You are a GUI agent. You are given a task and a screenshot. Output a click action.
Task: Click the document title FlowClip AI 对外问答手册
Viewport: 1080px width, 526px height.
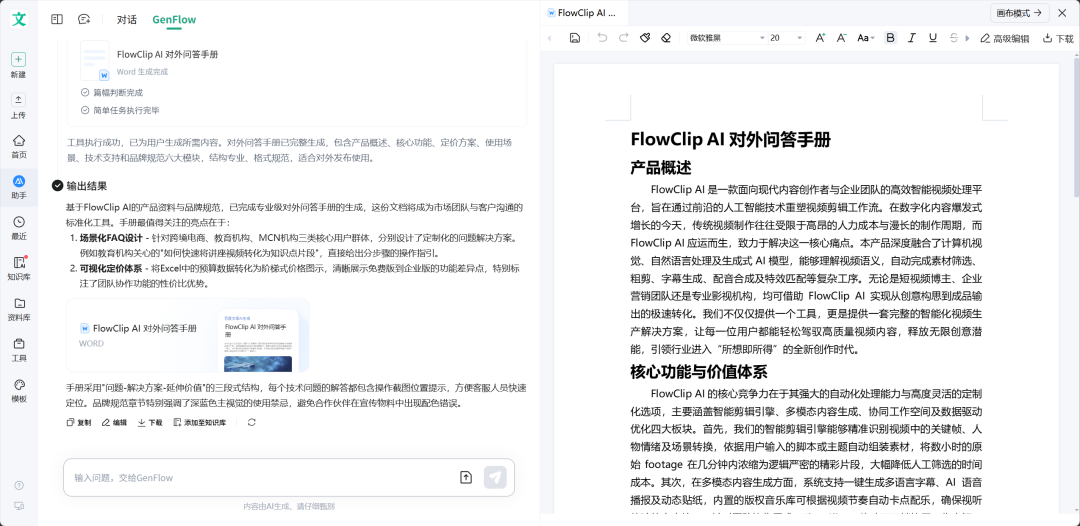[x=730, y=140]
